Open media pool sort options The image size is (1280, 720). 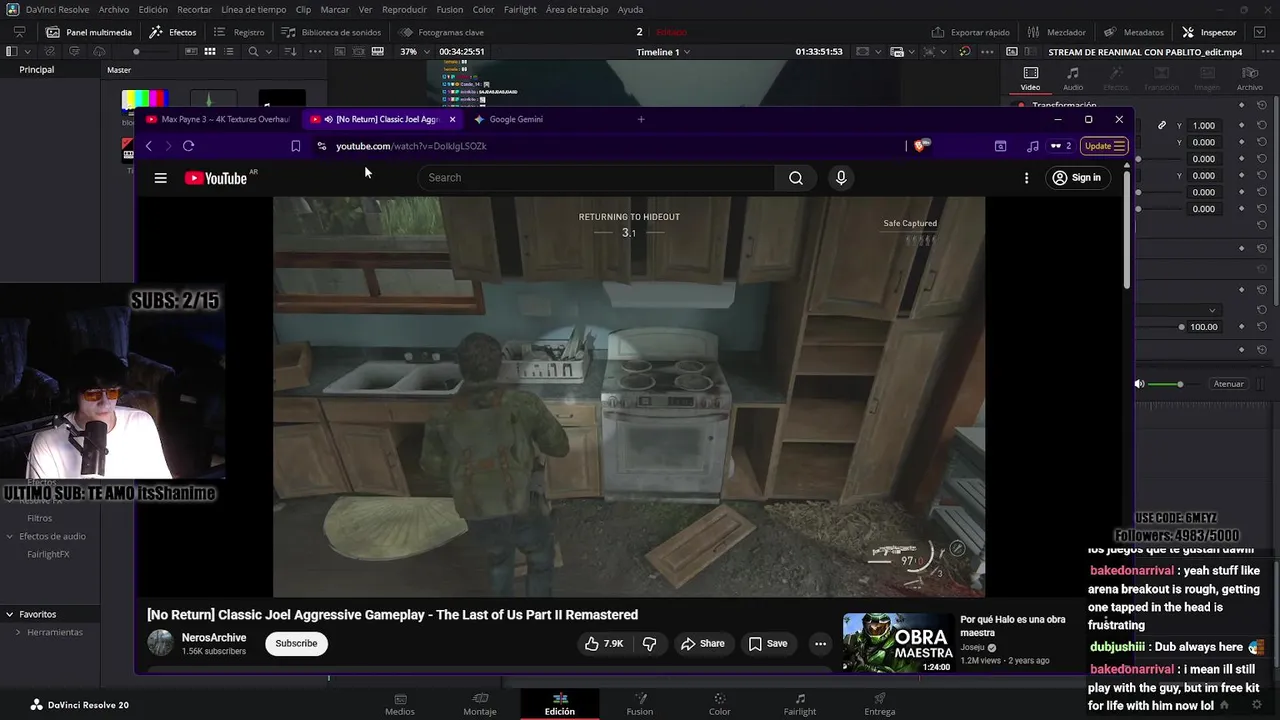pos(291,51)
